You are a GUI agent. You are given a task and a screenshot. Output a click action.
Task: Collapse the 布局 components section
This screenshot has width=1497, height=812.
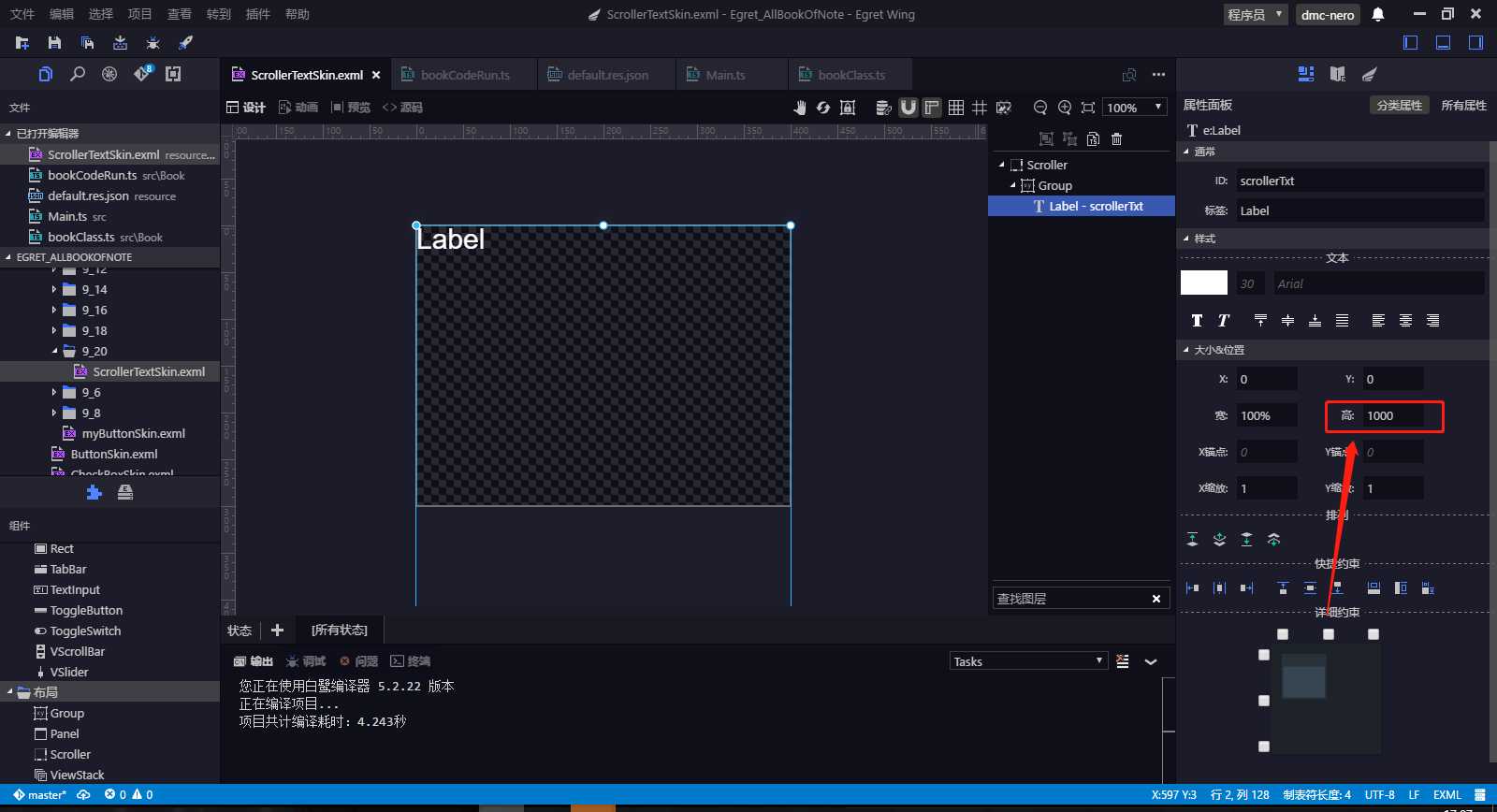point(9,692)
